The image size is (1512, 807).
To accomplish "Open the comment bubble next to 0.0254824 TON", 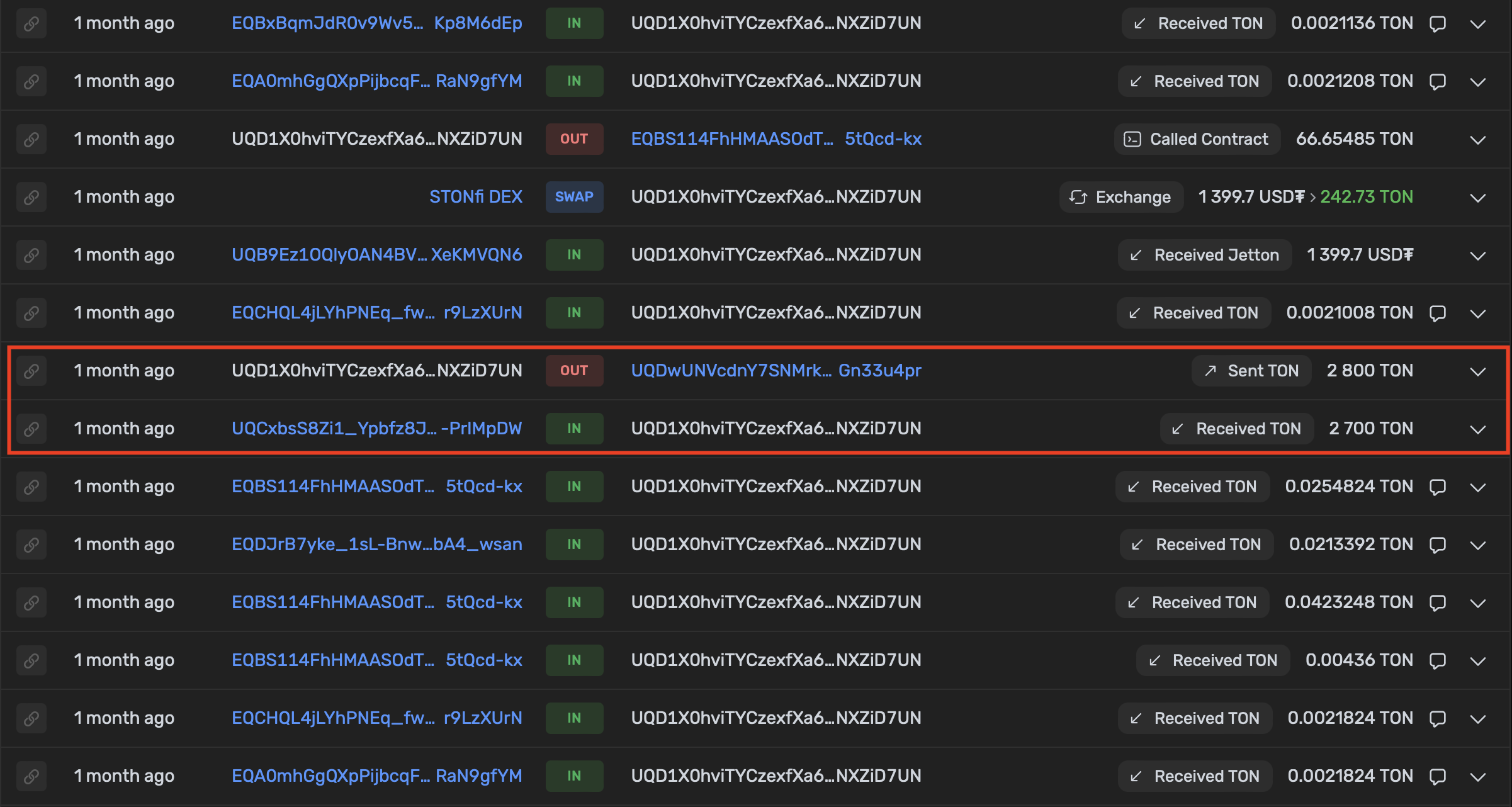I will pos(1438,486).
